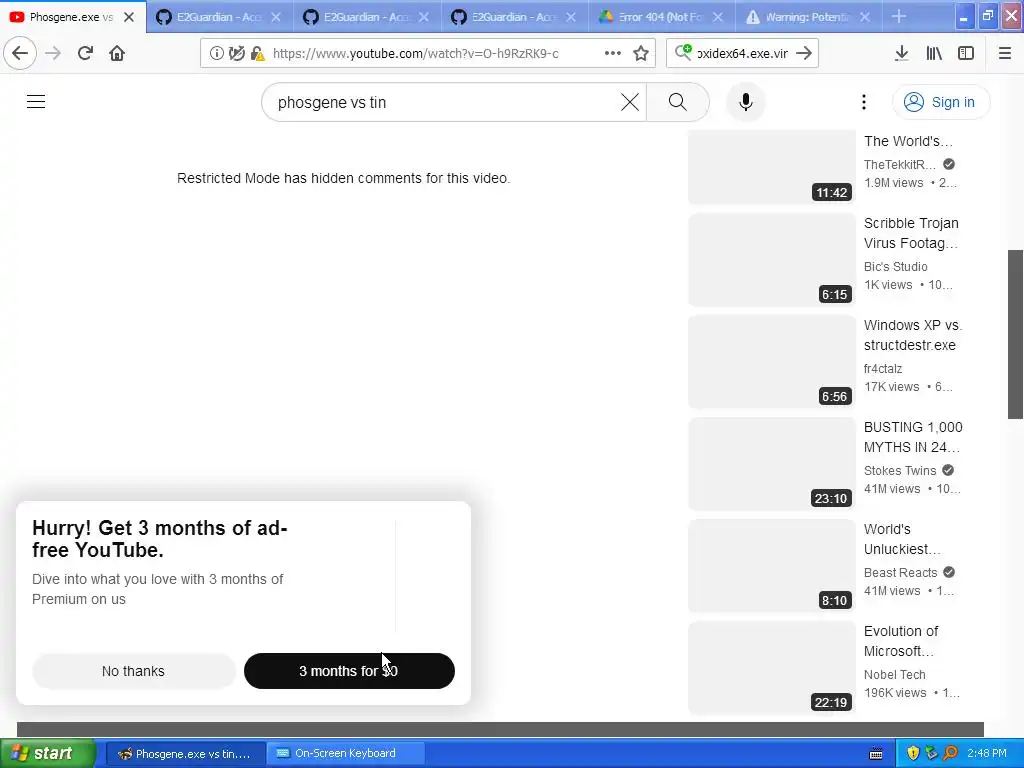Open Nobel Tech channel name
The height and width of the screenshot is (768, 1024).
point(895,674)
